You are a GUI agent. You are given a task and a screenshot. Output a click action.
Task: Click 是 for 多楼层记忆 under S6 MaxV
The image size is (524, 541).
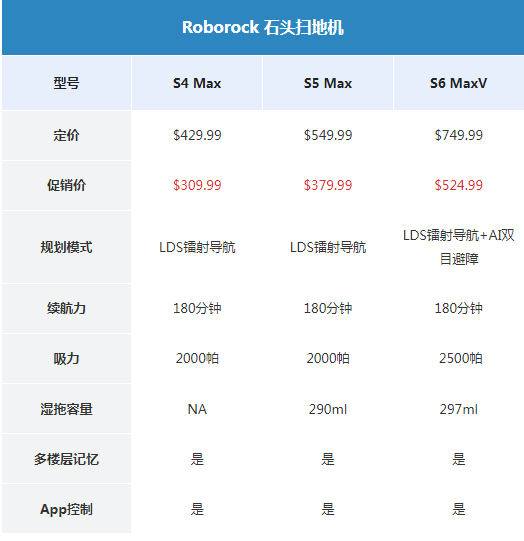tap(458, 459)
